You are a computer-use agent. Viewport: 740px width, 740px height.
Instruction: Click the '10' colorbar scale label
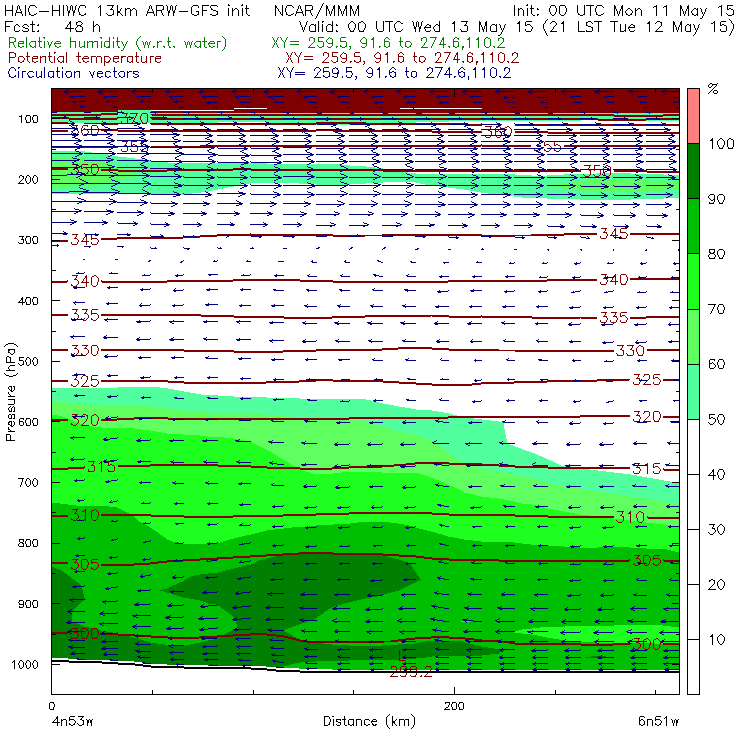716,639
